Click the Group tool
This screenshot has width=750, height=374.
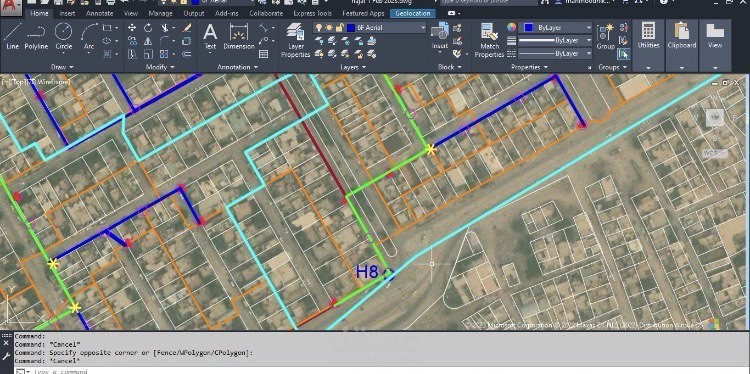pos(605,36)
